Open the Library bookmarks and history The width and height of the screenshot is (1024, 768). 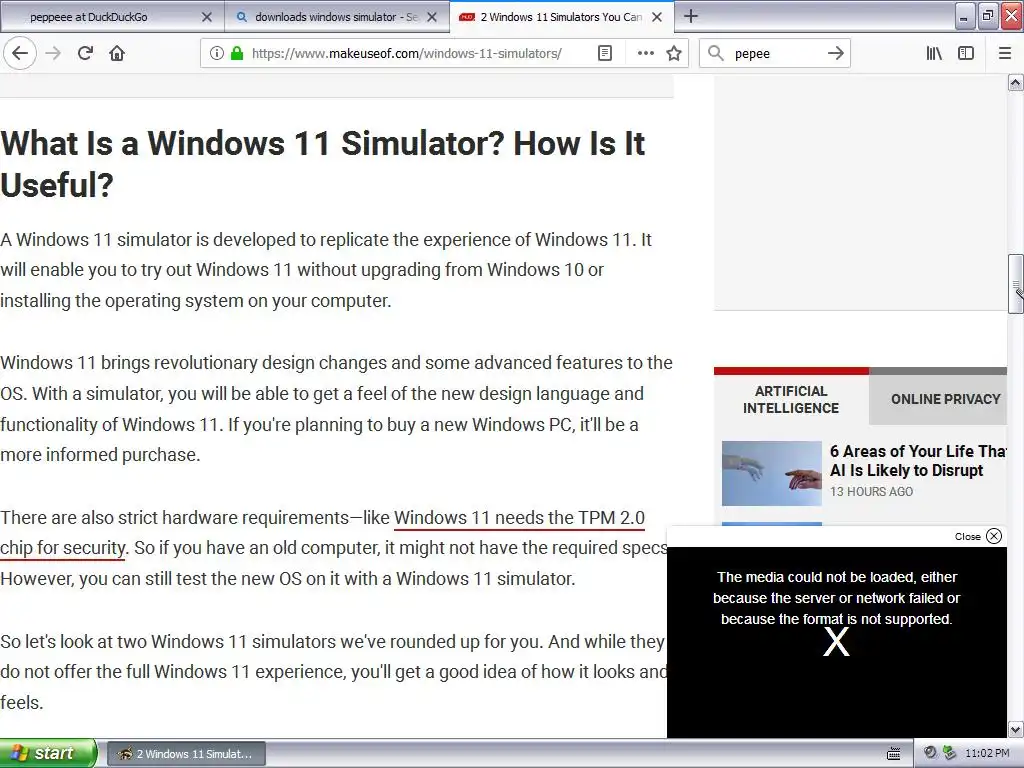click(934, 54)
